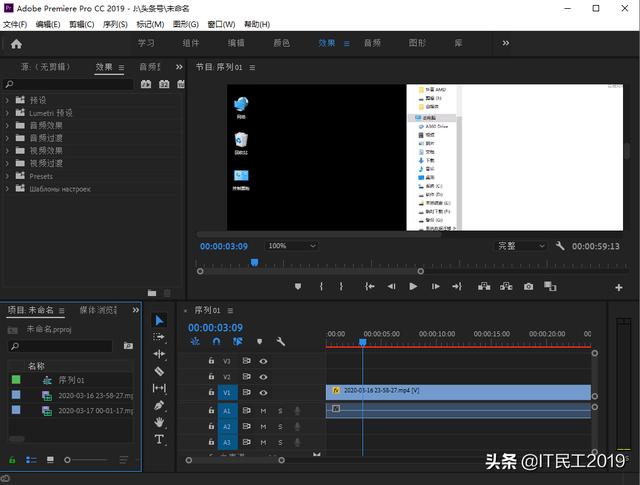
Task: Open the 100% zoom level dropdown
Action: click(x=291, y=246)
